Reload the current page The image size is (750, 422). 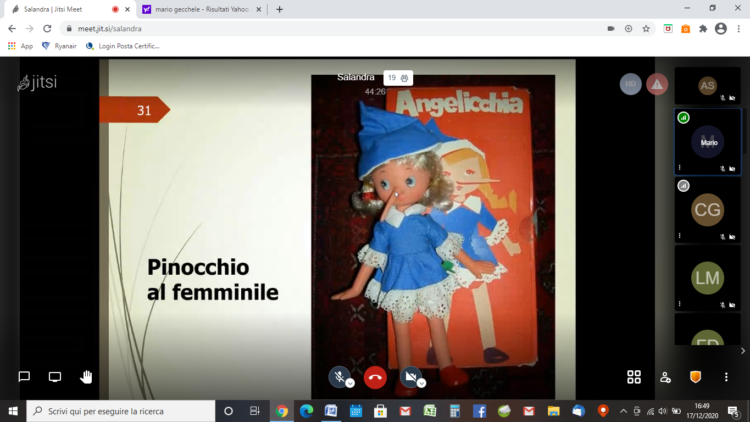47,29
